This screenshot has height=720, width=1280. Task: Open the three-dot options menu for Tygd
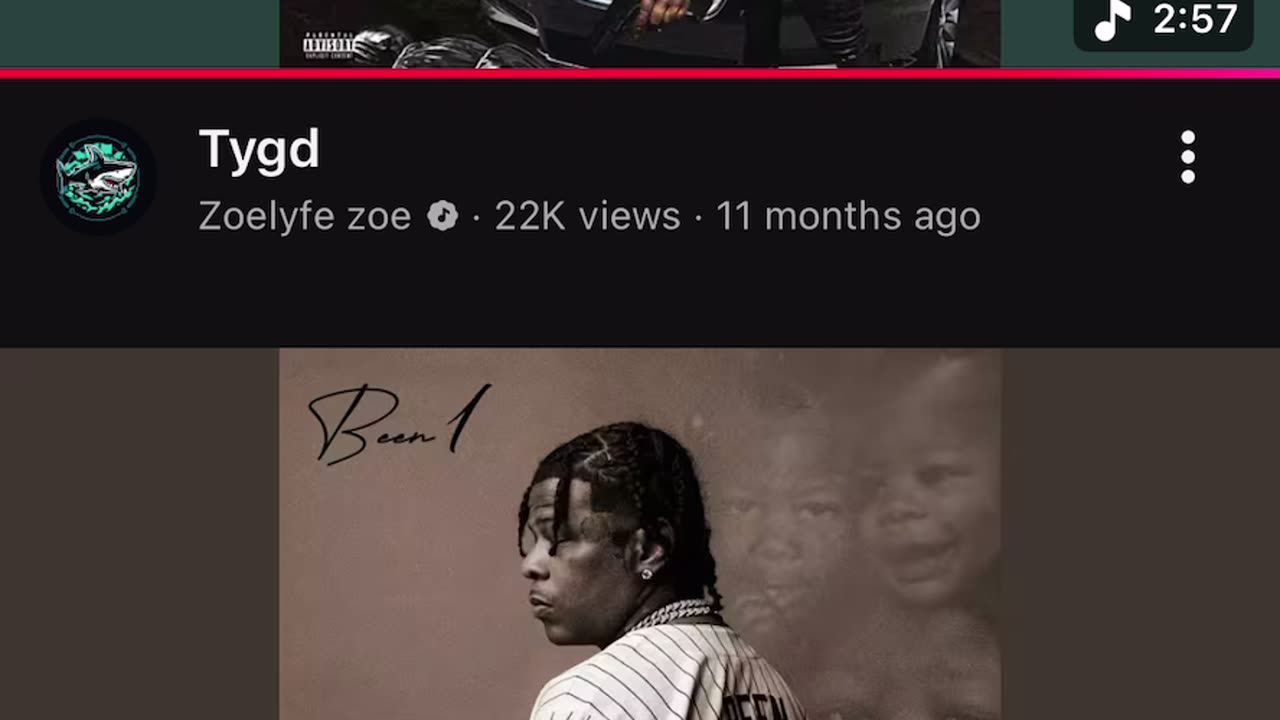tap(1187, 157)
